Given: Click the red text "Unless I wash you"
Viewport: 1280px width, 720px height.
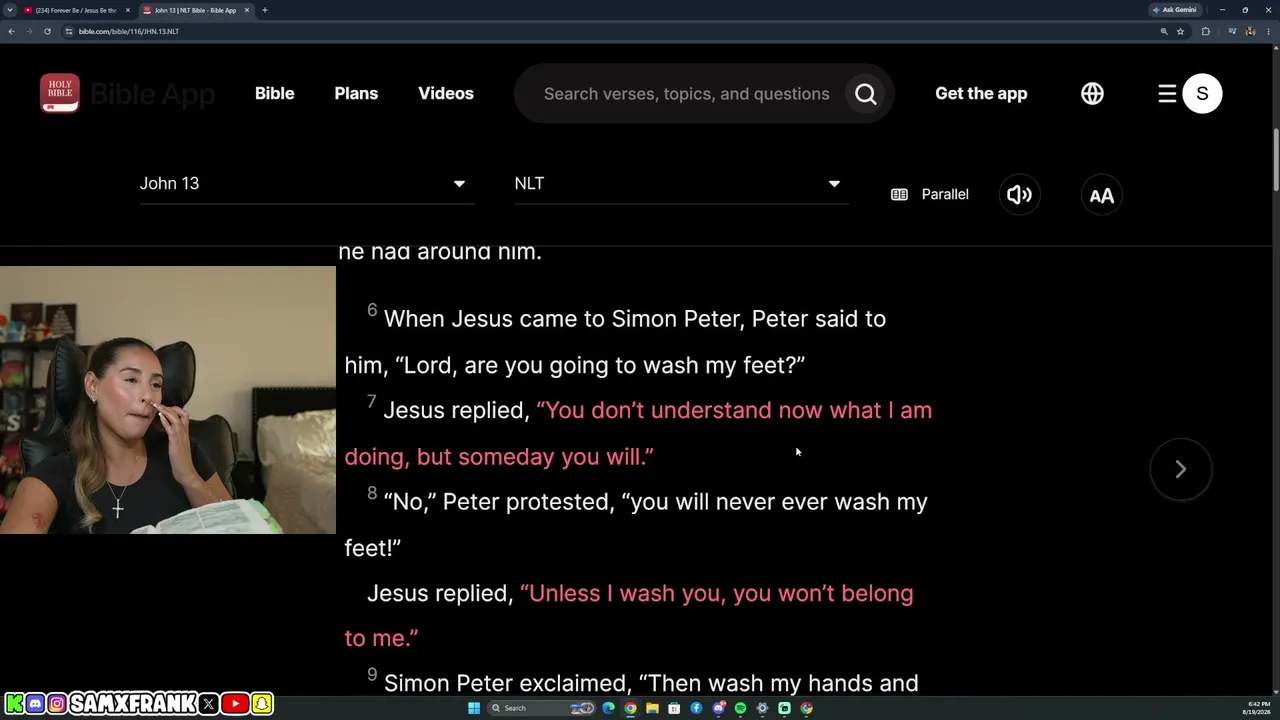Looking at the screenshot, I should 624,593.
